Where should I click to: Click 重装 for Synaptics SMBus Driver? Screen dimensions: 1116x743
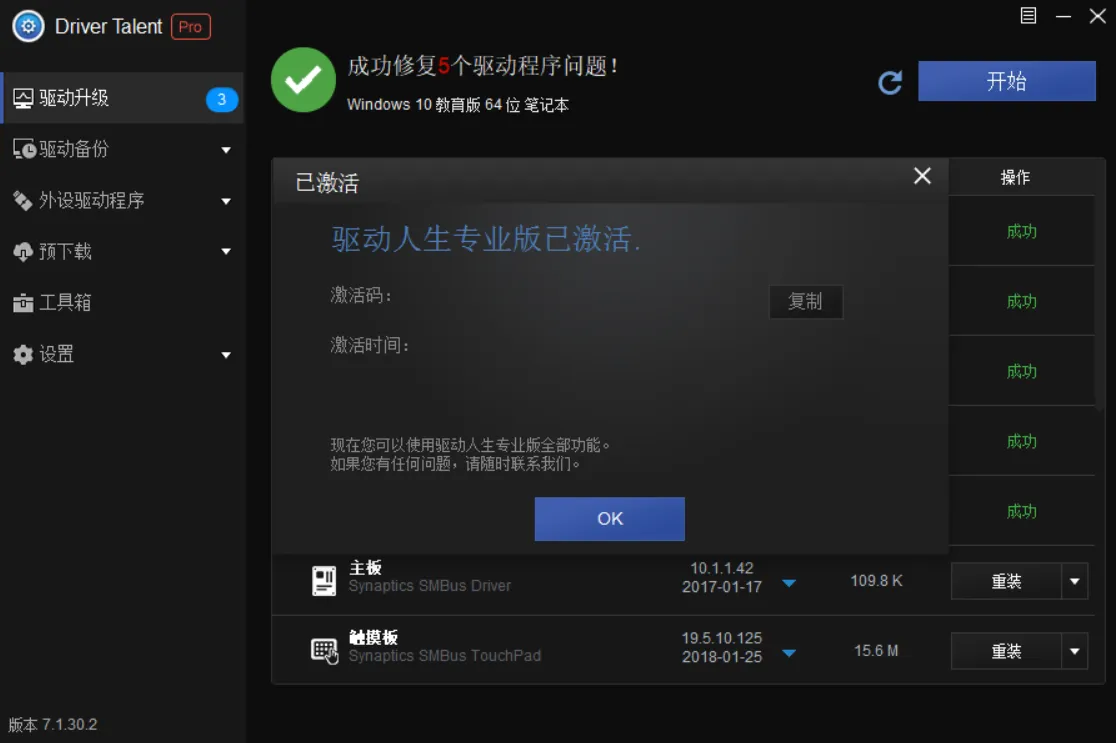point(1006,581)
